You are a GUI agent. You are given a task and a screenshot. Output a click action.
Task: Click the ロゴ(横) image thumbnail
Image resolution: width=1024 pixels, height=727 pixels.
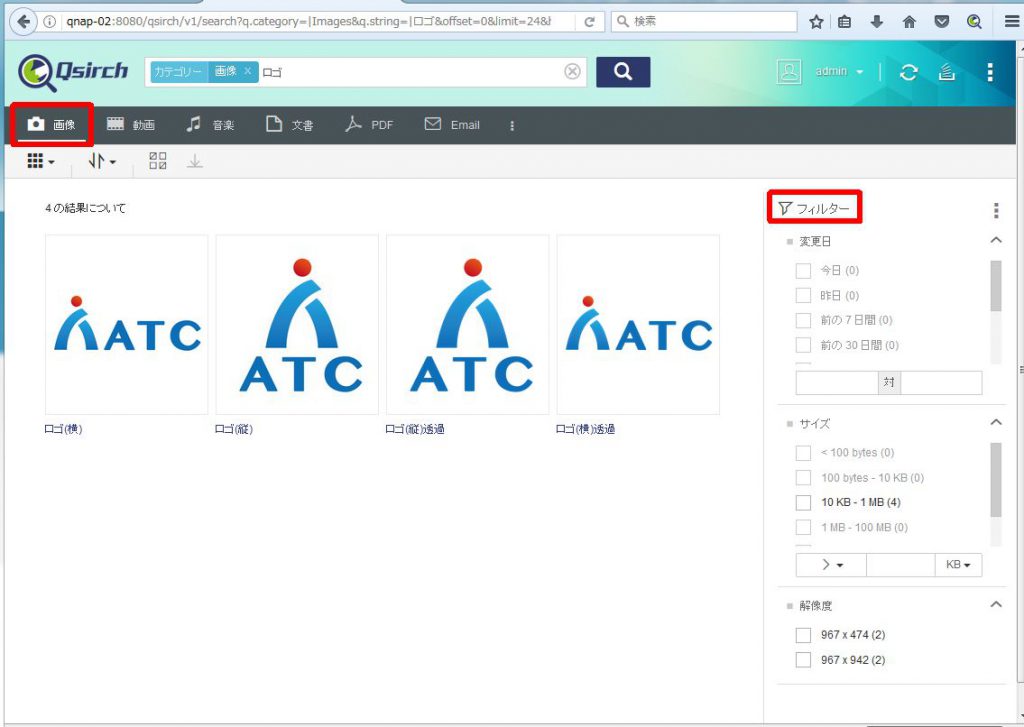[x=127, y=325]
